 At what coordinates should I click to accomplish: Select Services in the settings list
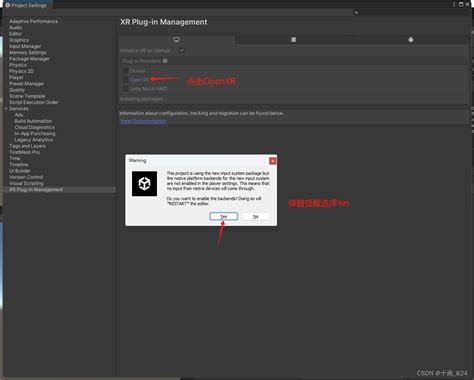pyautogui.click(x=19, y=109)
